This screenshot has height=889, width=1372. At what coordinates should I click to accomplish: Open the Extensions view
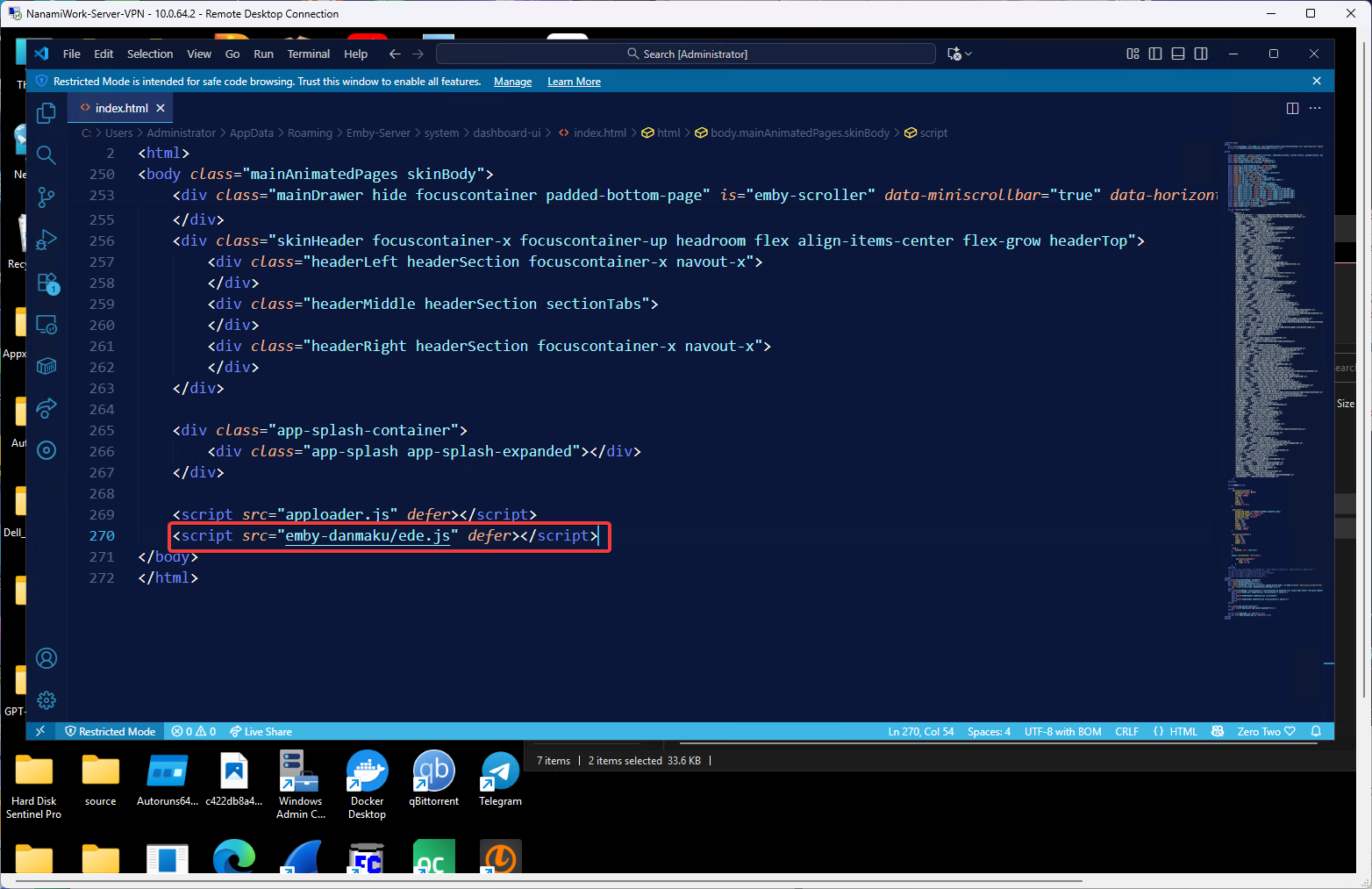[x=46, y=283]
